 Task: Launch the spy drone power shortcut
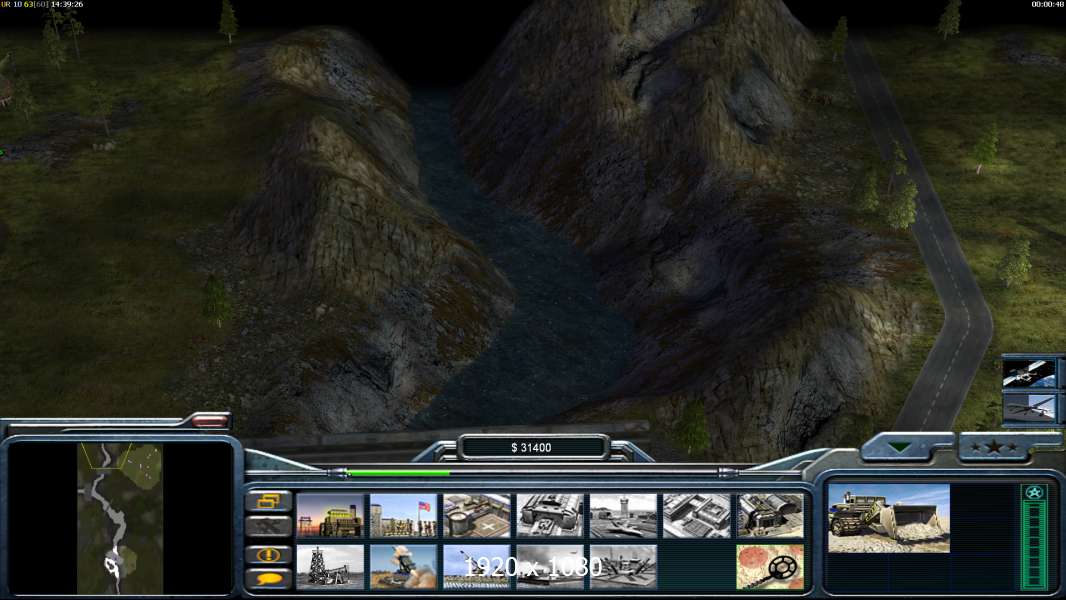click(x=1029, y=407)
